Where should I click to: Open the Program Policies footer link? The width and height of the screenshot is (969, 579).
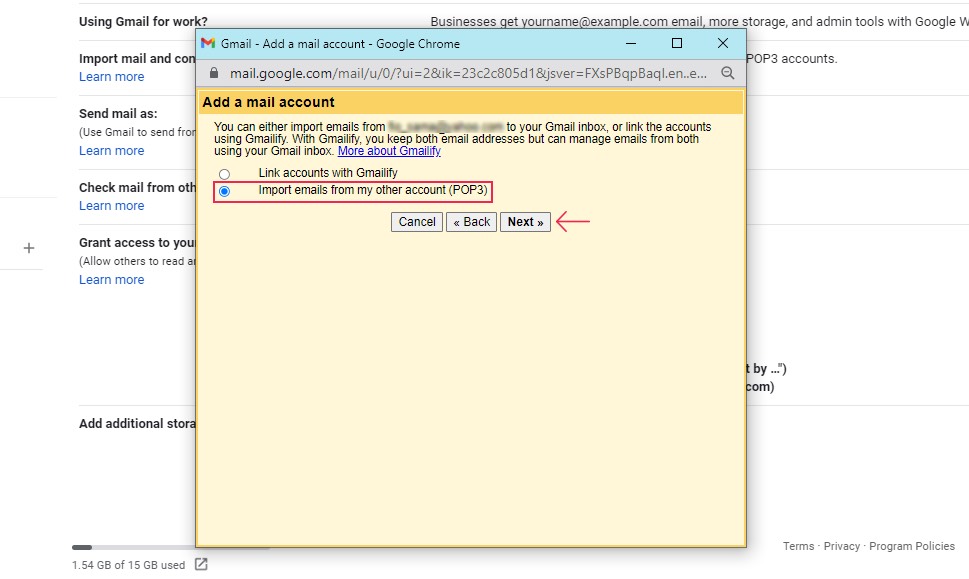pyautogui.click(x=912, y=546)
